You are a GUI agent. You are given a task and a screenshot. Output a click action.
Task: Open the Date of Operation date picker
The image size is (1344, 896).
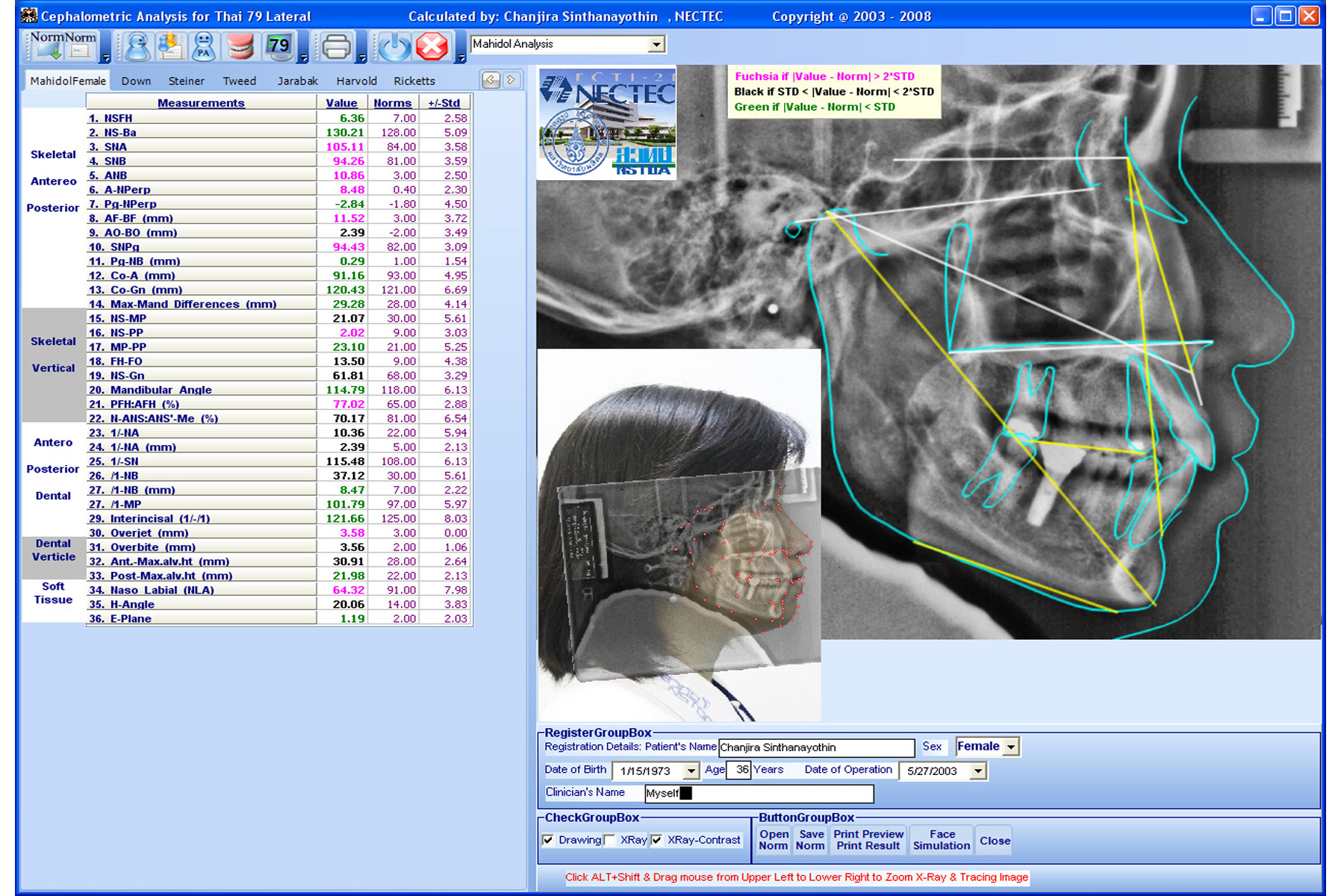click(x=977, y=771)
